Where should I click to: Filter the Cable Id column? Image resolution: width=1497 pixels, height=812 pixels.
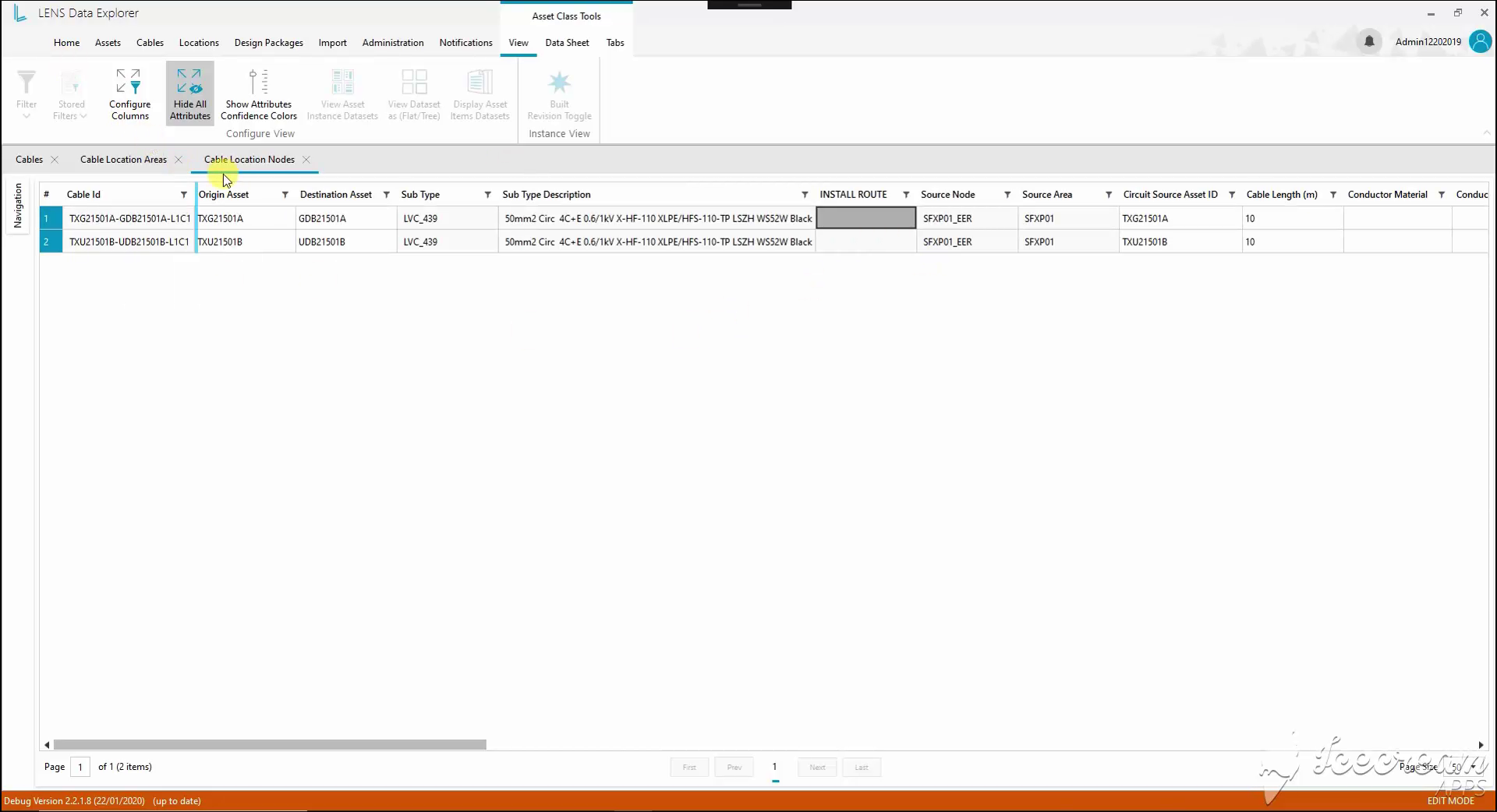pyautogui.click(x=184, y=195)
